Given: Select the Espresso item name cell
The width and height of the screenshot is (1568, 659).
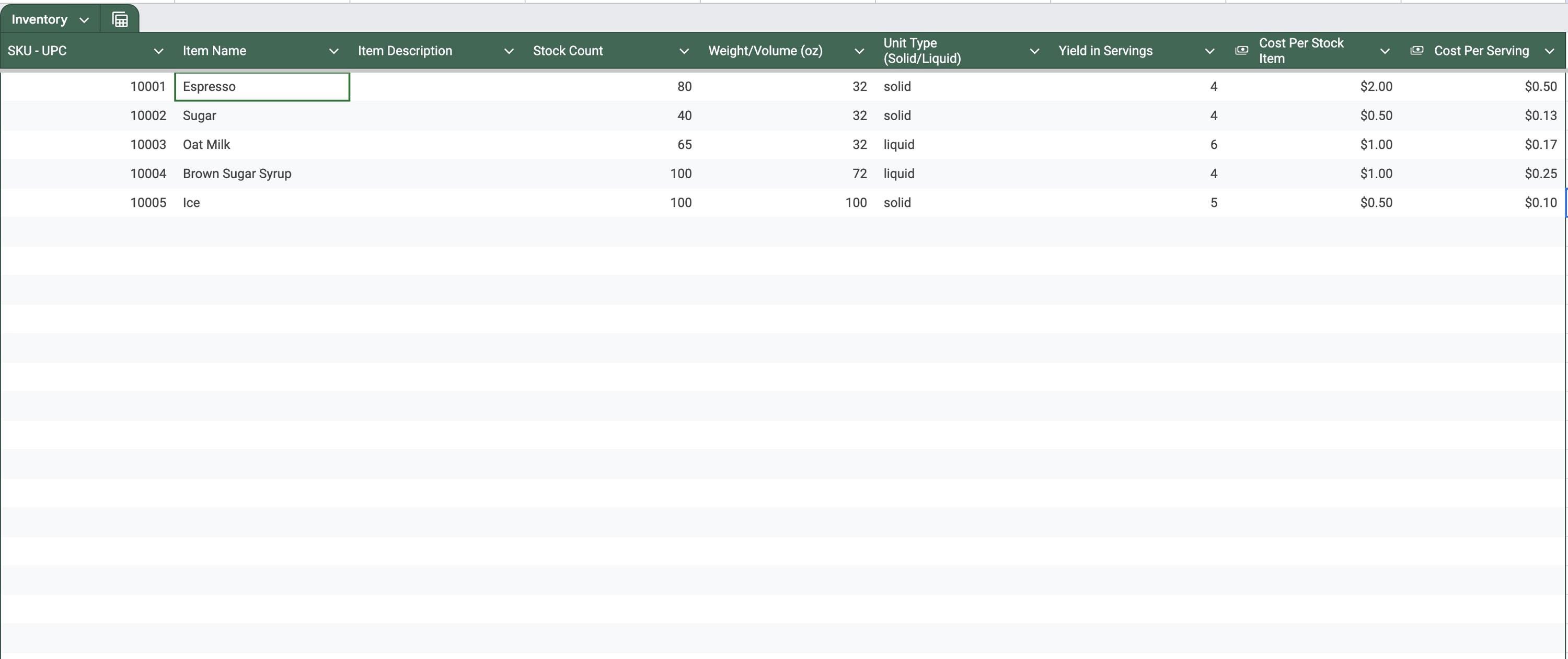Looking at the screenshot, I should coord(262,86).
